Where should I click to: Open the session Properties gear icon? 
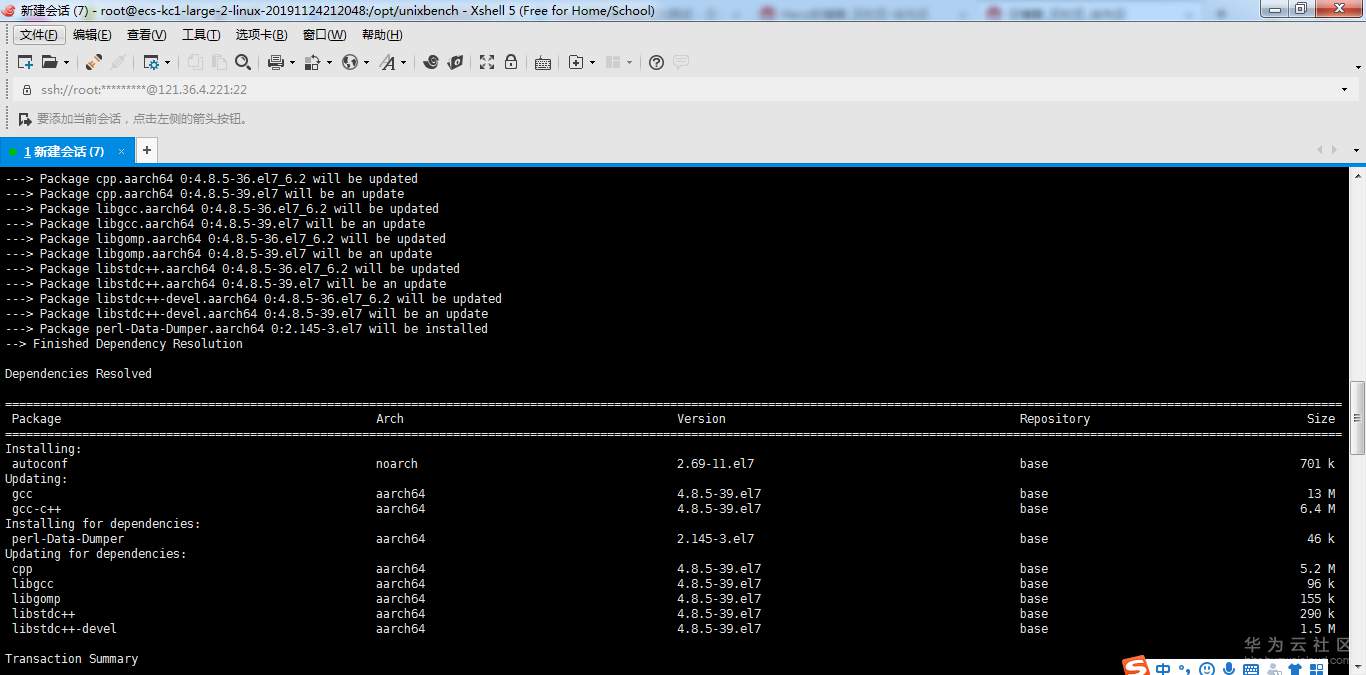tap(151, 62)
